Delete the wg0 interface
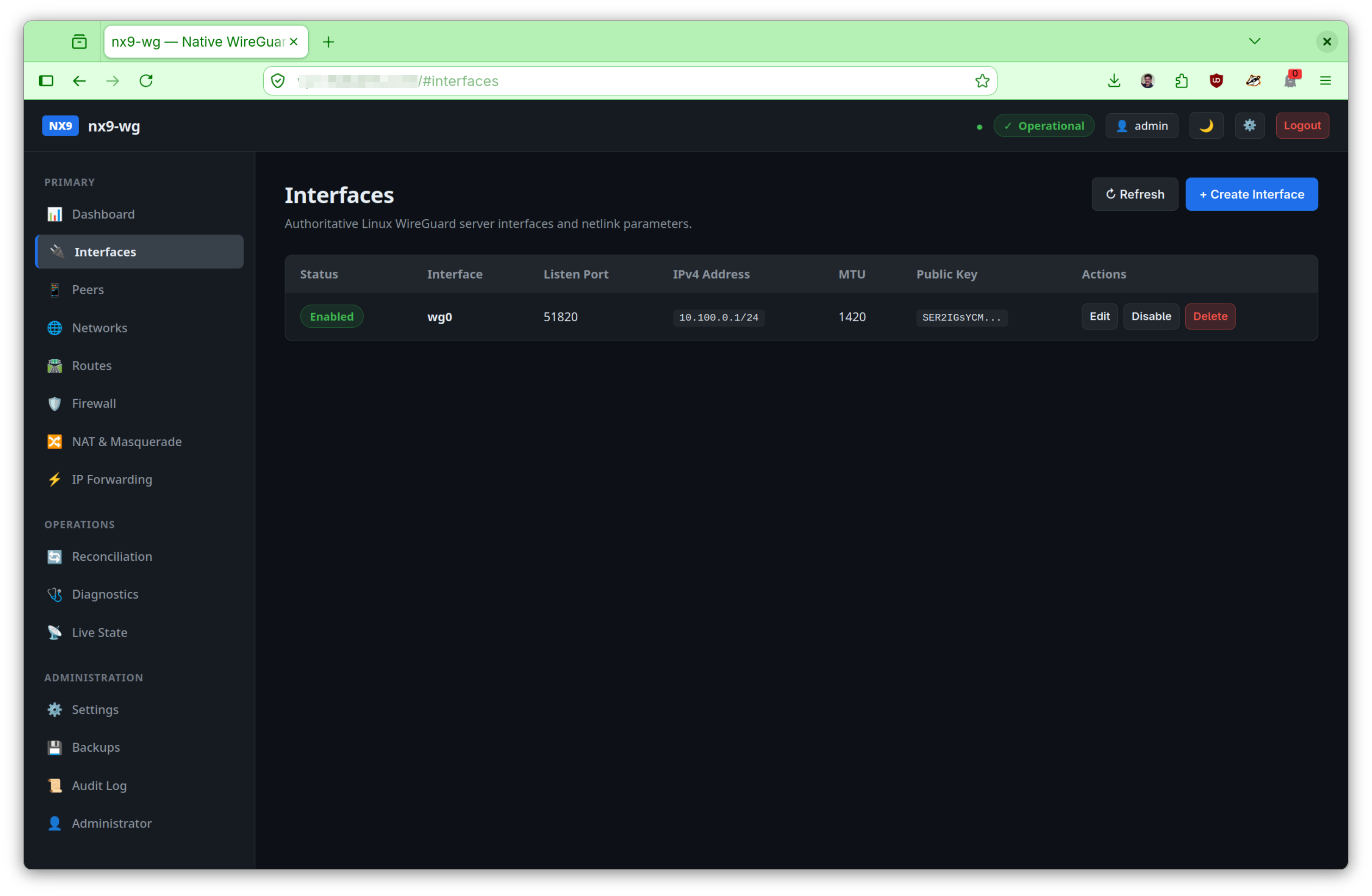The image size is (1372, 896). [x=1210, y=316]
